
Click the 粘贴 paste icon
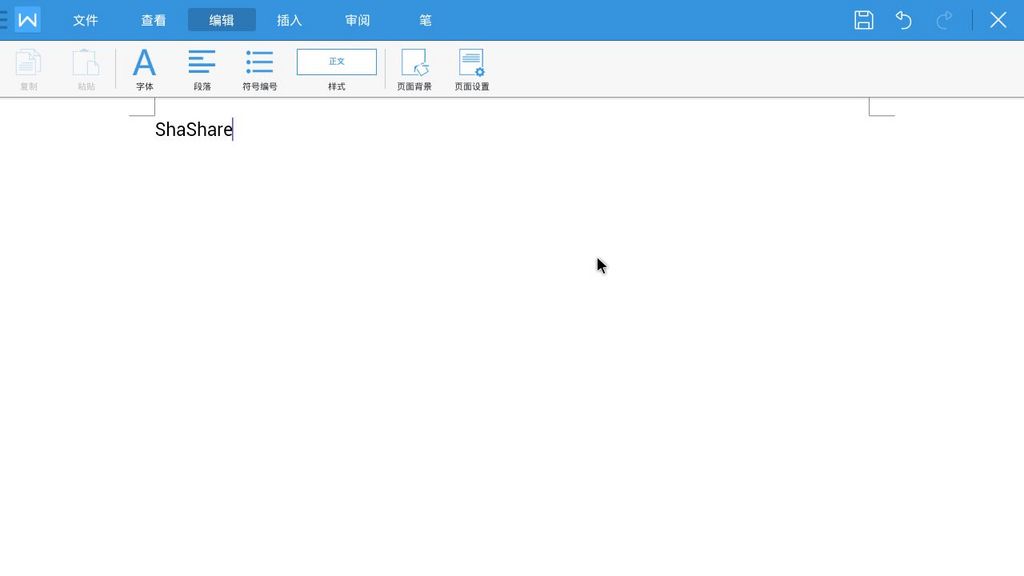tap(86, 69)
